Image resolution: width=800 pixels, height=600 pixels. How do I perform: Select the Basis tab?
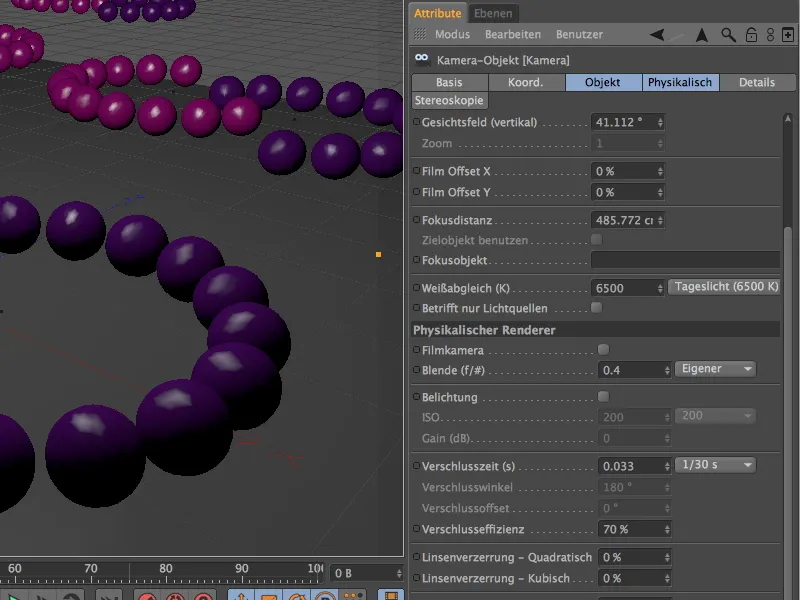449,82
